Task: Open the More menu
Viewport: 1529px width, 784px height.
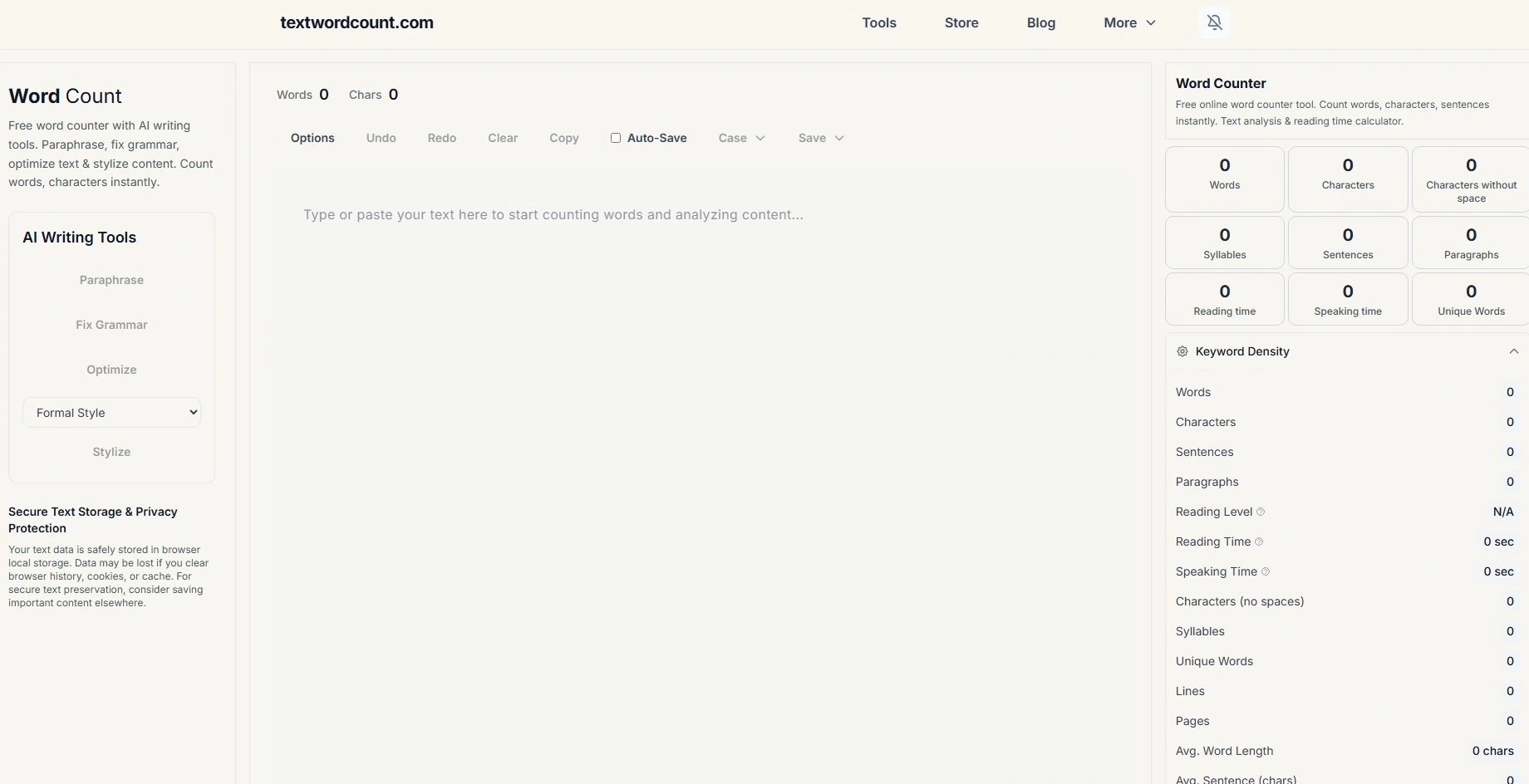Action: 1128,22
